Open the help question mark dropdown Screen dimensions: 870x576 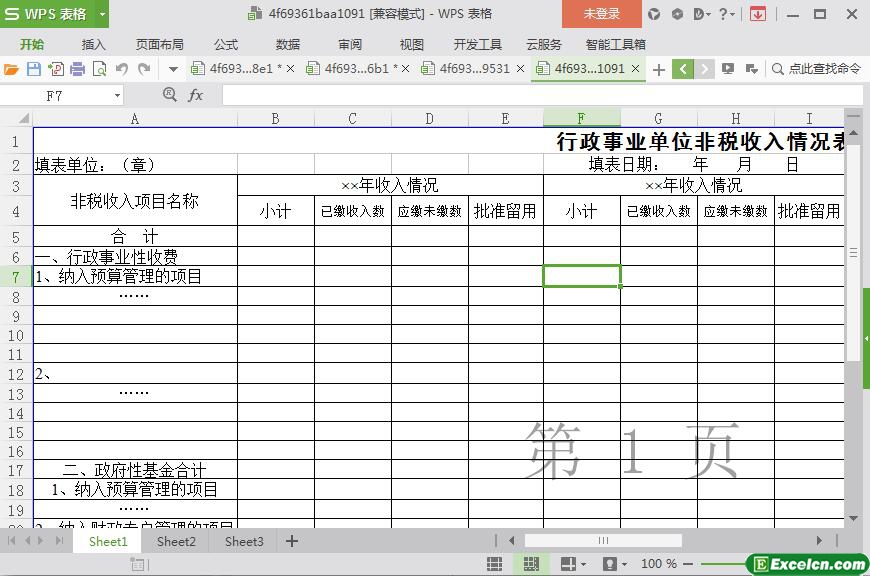click(726, 14)
